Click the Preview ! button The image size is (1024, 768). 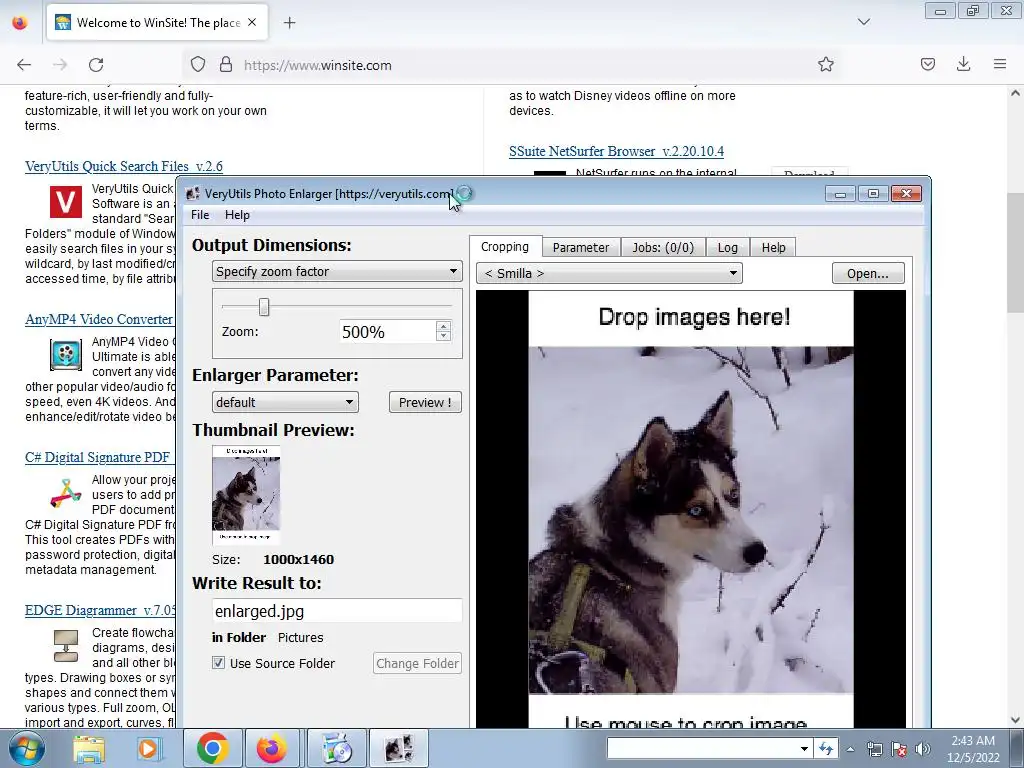coord(425,402)
